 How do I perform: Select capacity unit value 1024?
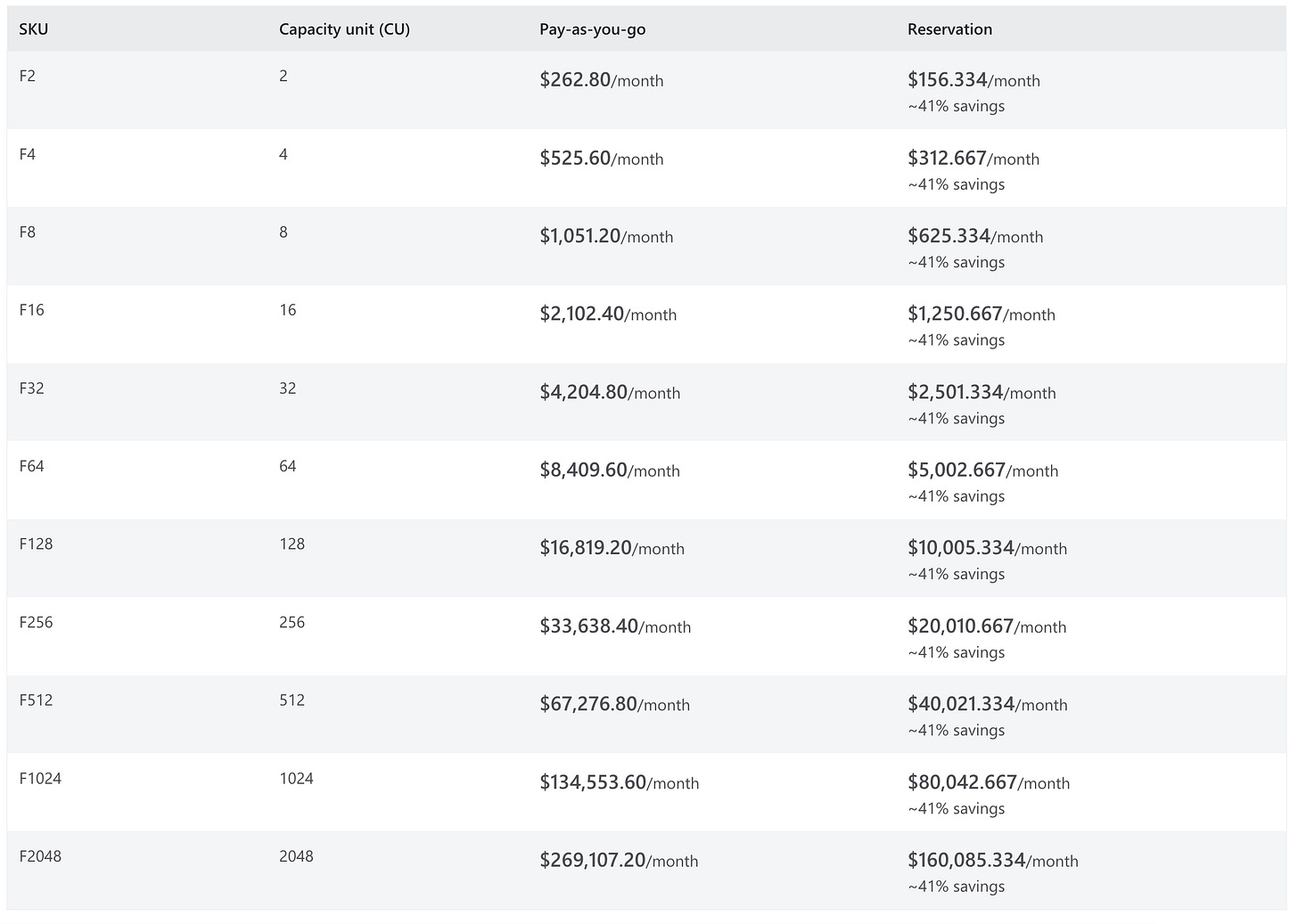[x=296, y=779]
